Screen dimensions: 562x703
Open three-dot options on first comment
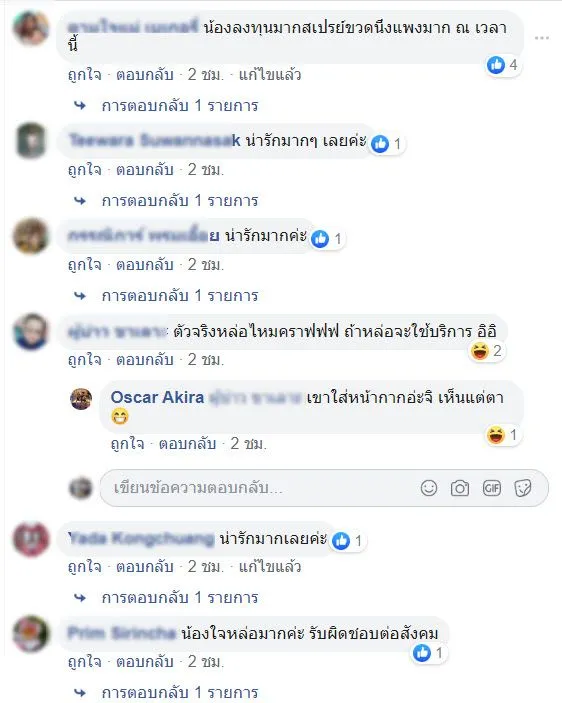pos(542,38)
